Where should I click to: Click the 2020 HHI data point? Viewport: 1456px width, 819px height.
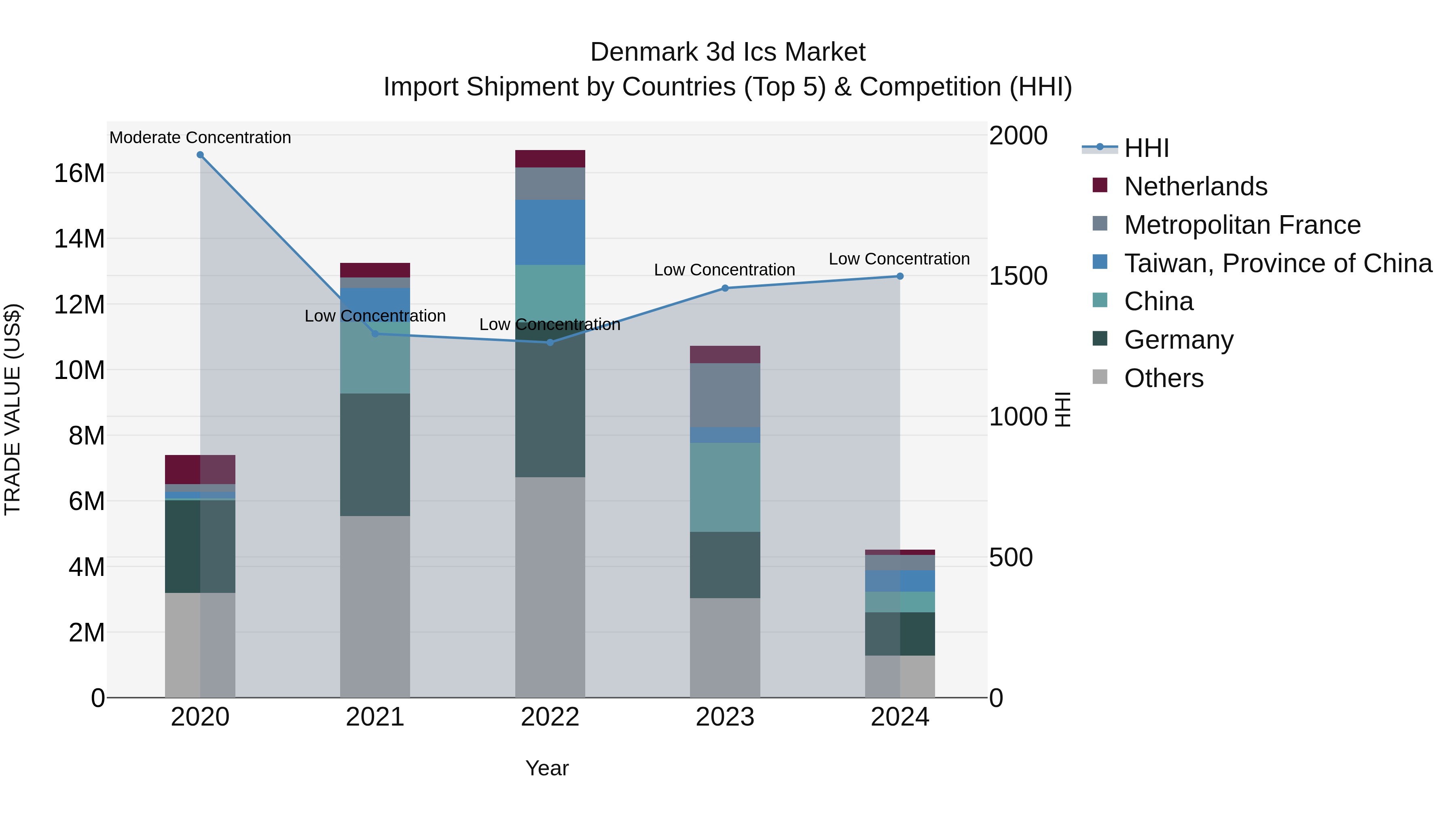click(x=200, y=155)
